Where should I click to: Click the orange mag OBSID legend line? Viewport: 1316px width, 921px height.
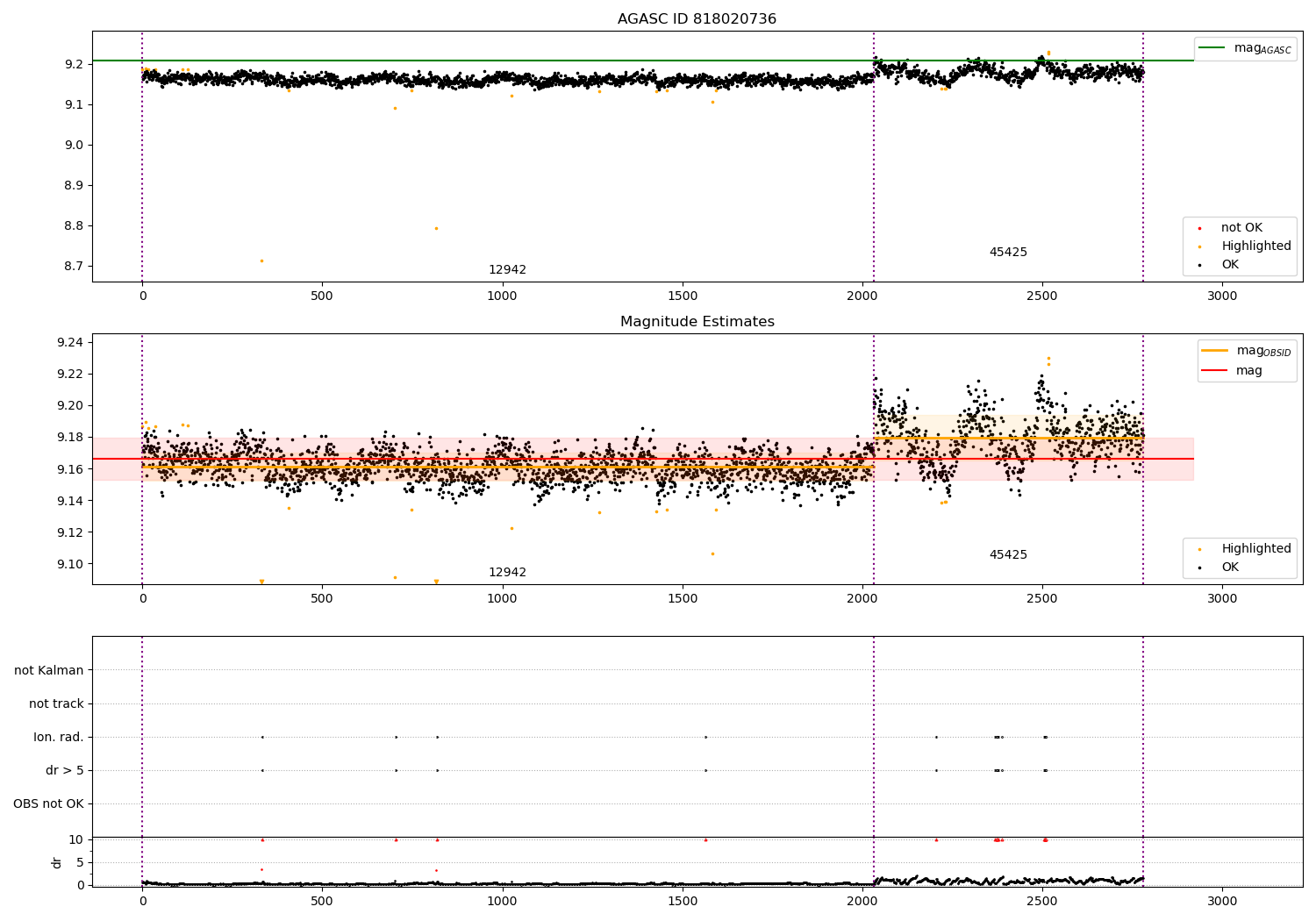1214,351
